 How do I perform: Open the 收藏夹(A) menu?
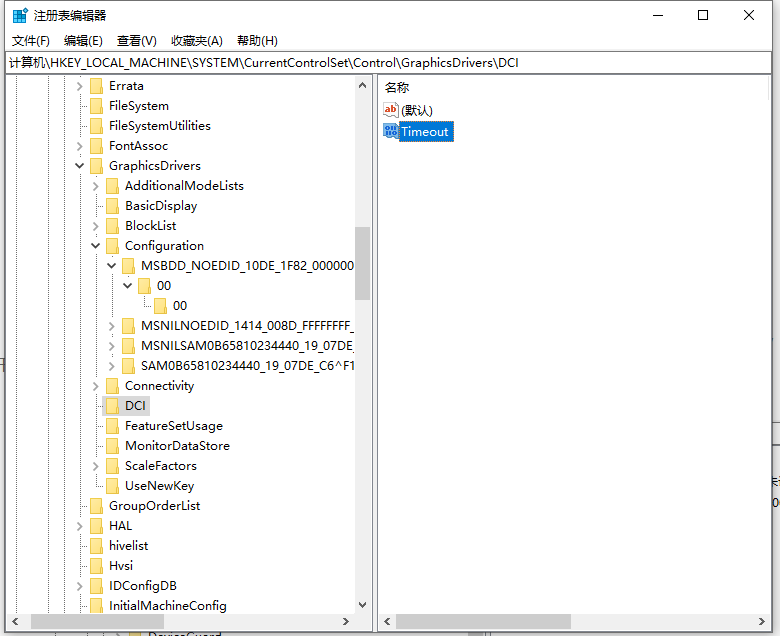click(x=197, y=41)
